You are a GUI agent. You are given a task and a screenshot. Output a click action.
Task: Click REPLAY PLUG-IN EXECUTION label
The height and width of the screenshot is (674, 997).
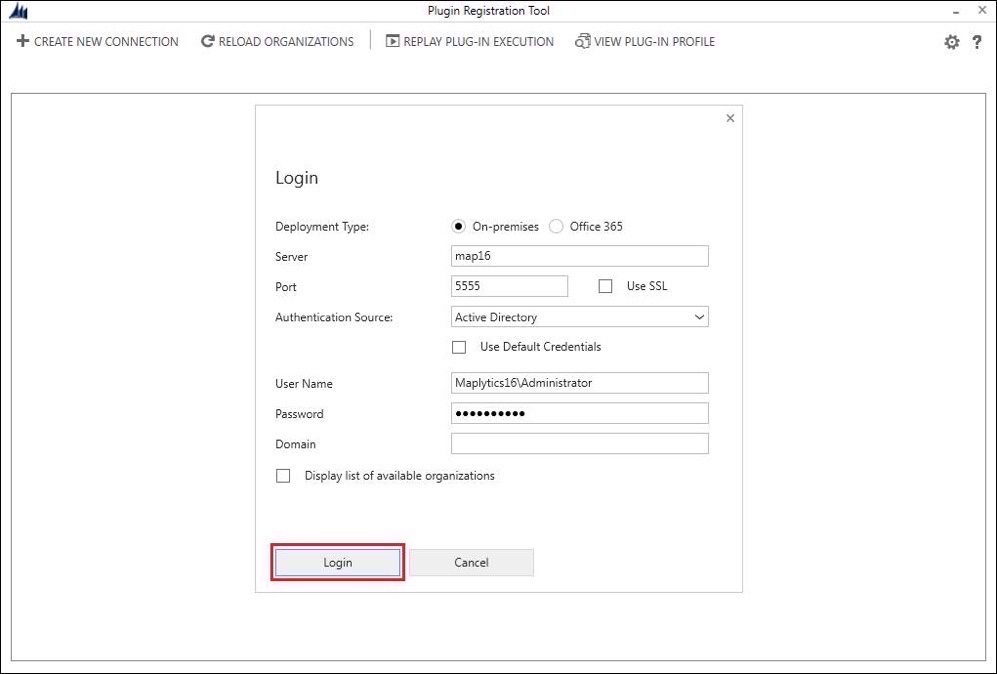pyautogui.click(x=479, y=42)
